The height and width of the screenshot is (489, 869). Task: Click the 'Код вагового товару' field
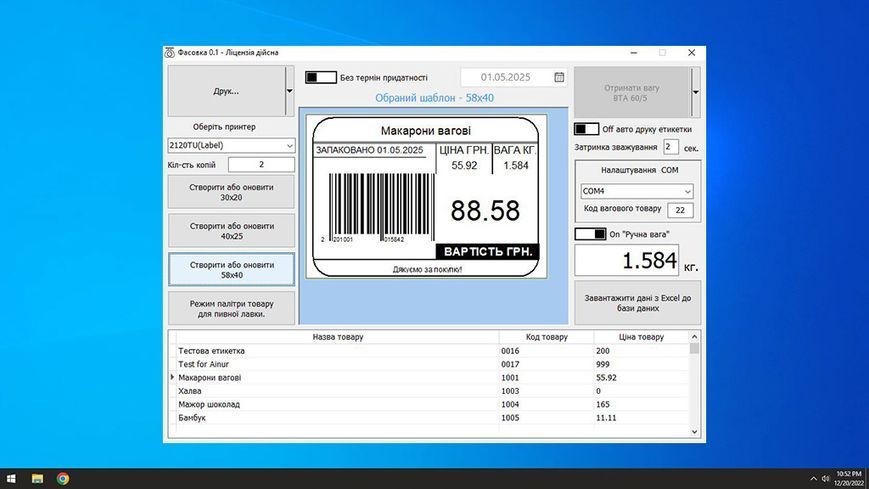(x=680, y=210)
